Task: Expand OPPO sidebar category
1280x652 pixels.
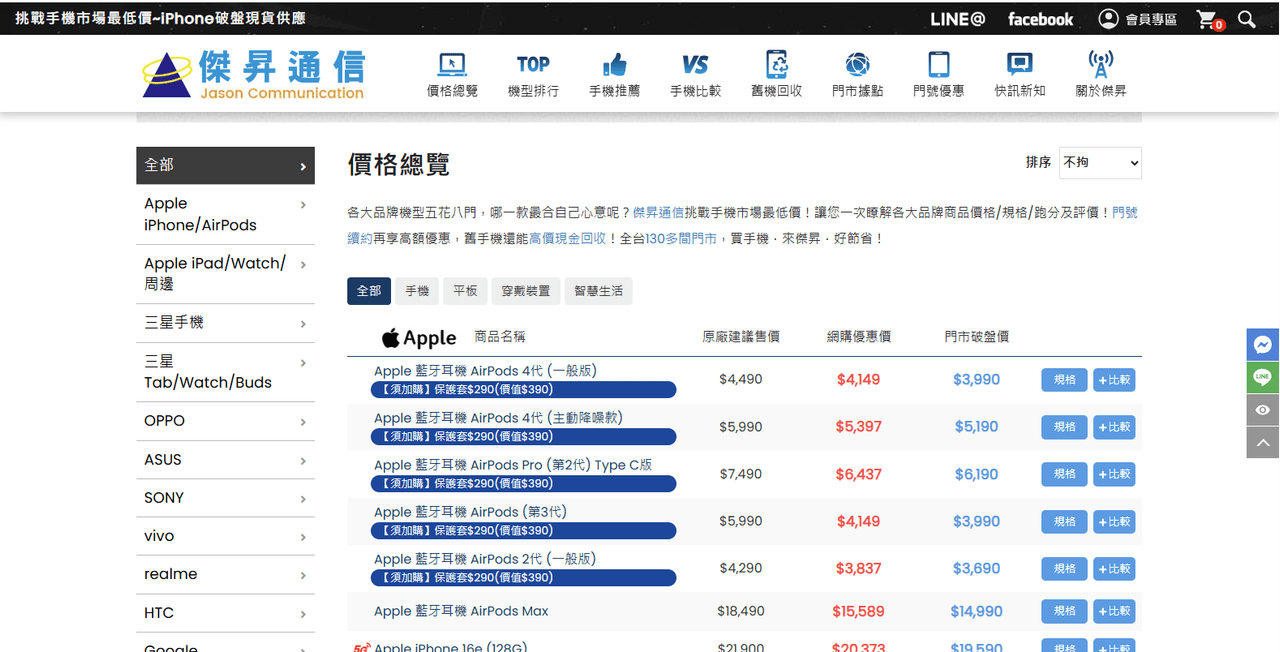Action: 225,421
